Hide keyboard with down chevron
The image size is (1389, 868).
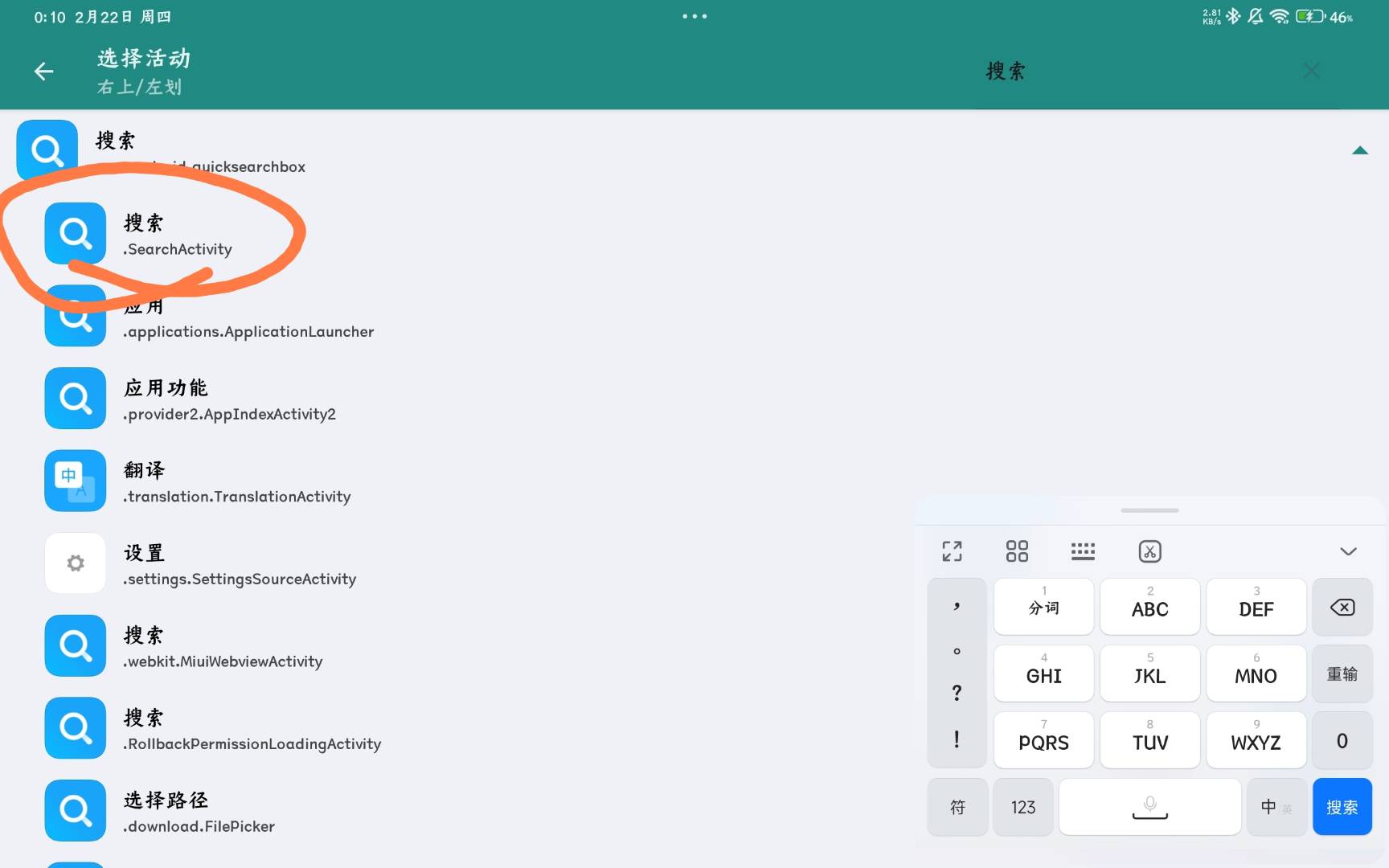[1348, 551]
